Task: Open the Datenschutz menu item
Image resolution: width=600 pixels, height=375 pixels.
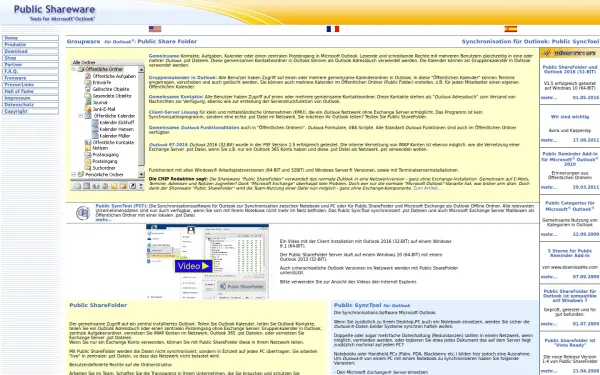Action: [30, 105]
